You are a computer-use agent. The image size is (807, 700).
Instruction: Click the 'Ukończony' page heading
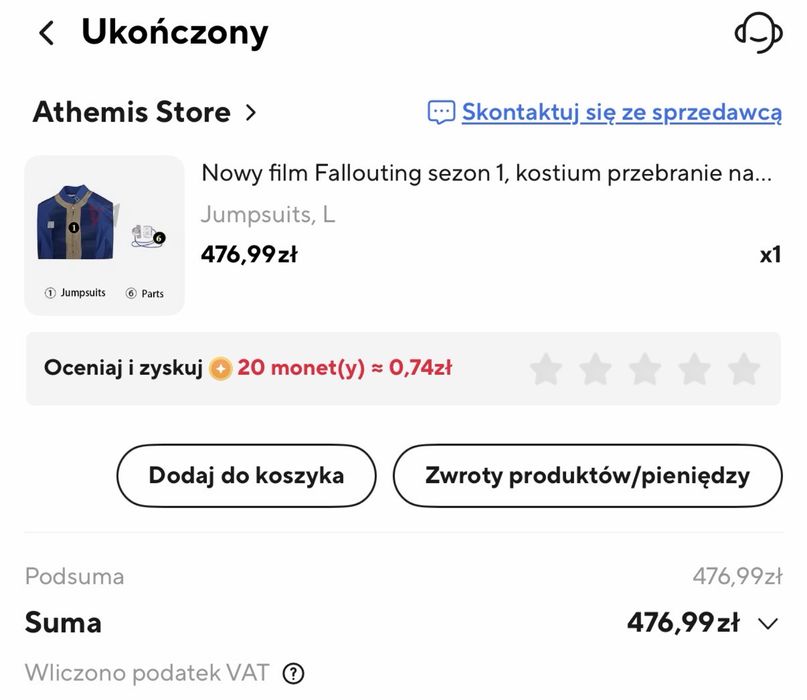point(174,33)
